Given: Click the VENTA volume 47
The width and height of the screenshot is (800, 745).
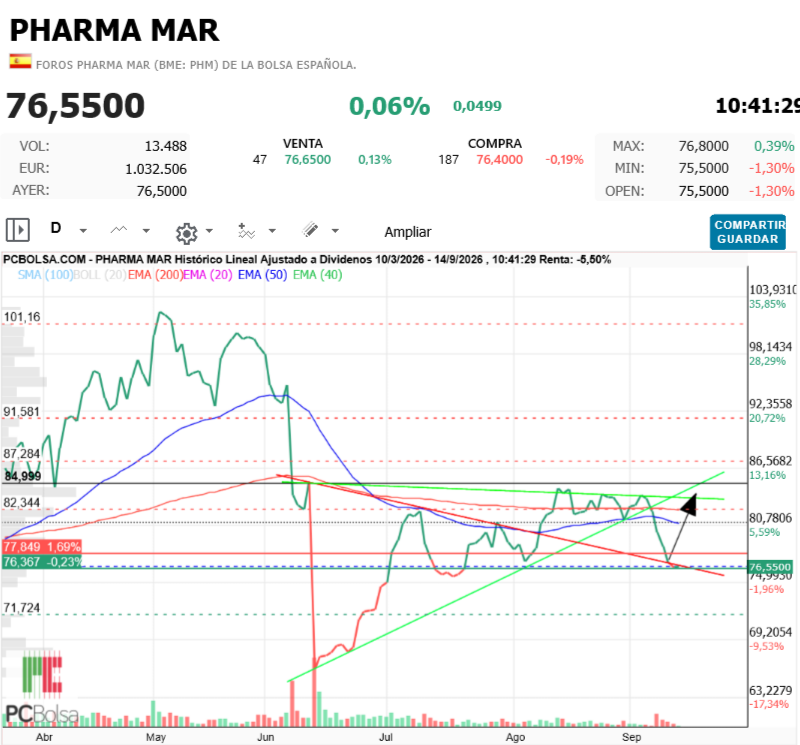Looking at the screenshot, I should 260,160.
